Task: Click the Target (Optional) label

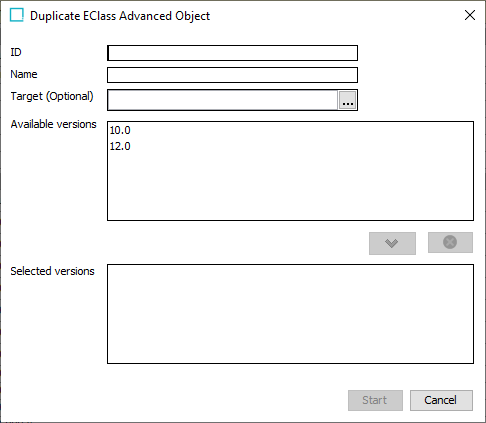Action: [x=52, y=96]
